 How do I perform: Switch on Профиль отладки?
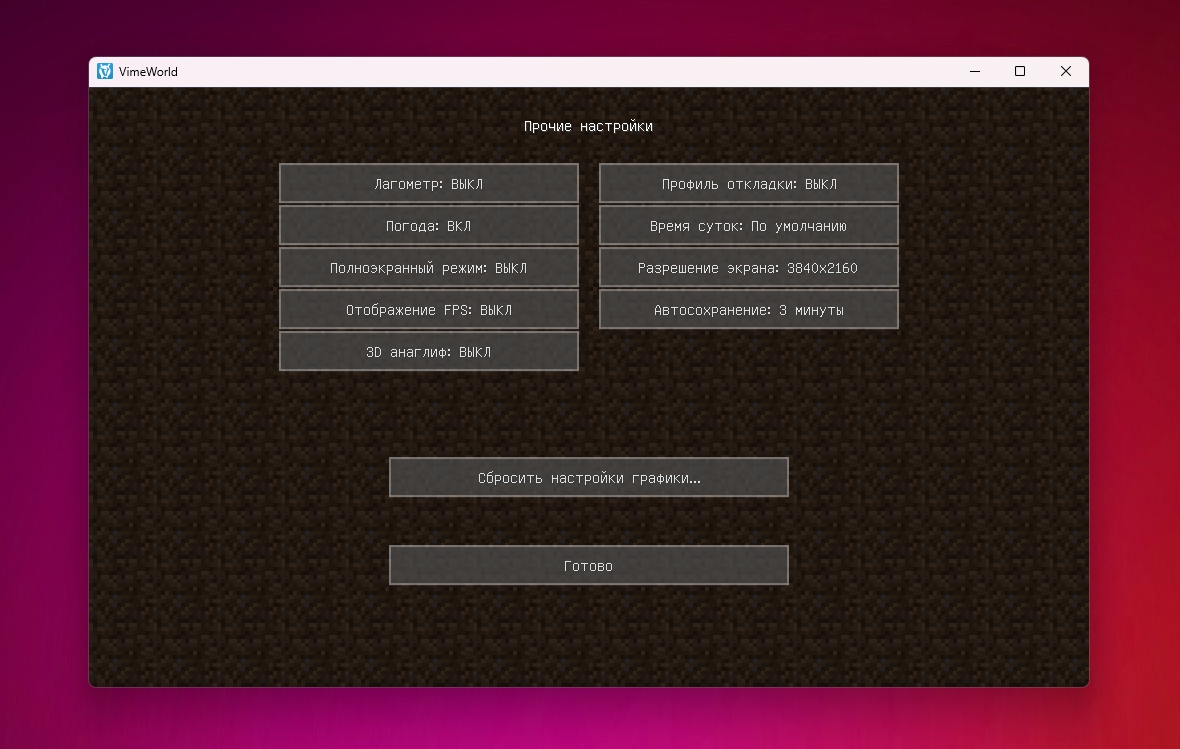click(x=749, y=184)
